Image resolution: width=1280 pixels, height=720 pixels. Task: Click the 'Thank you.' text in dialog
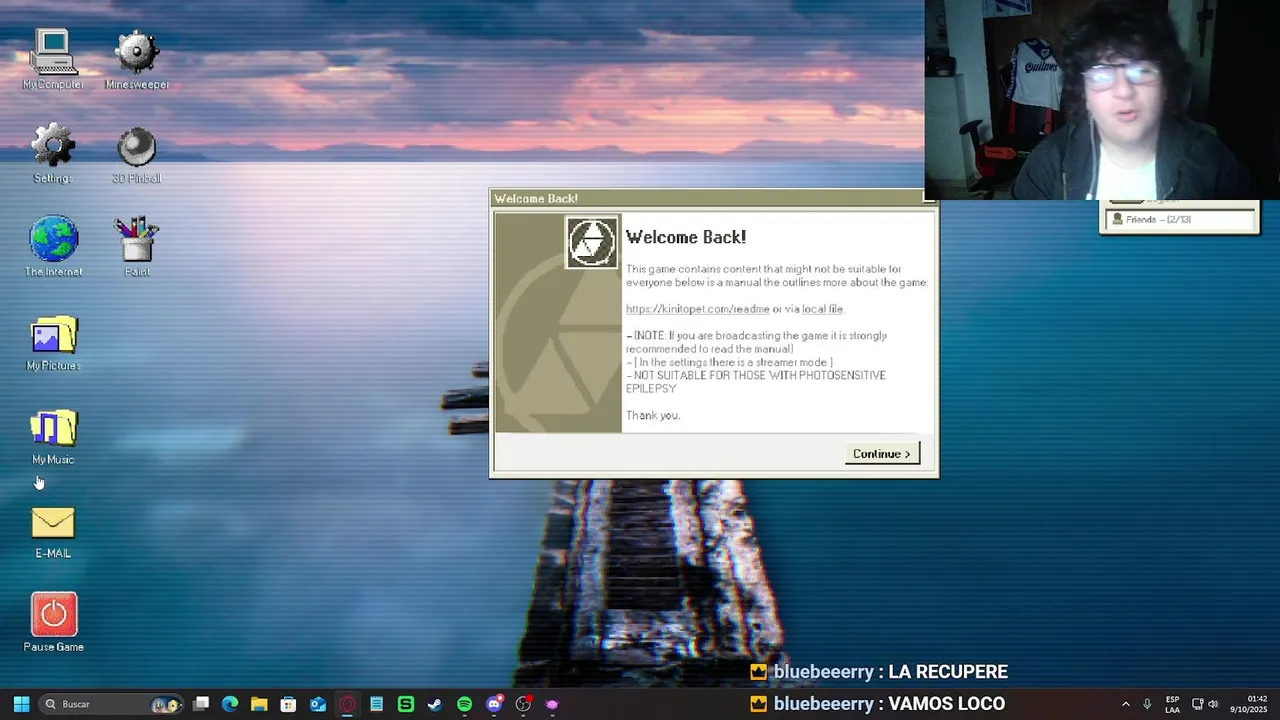click(653, 415)
